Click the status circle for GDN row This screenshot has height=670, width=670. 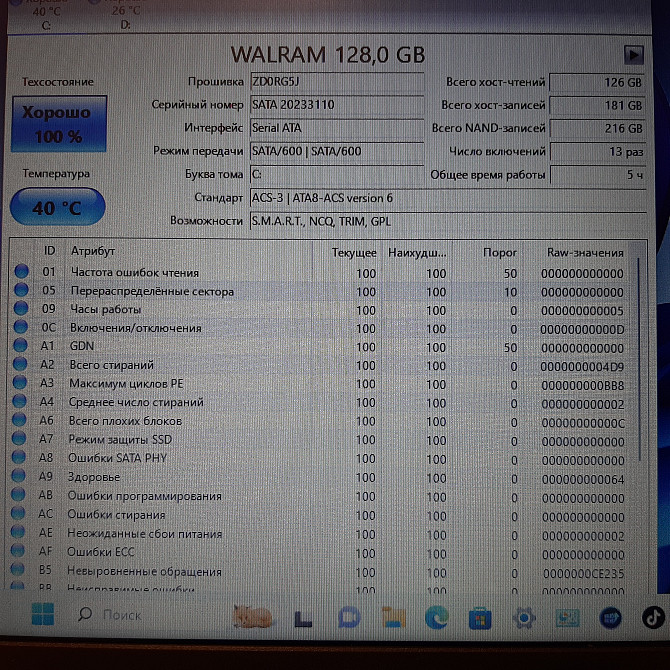(20, 345)
